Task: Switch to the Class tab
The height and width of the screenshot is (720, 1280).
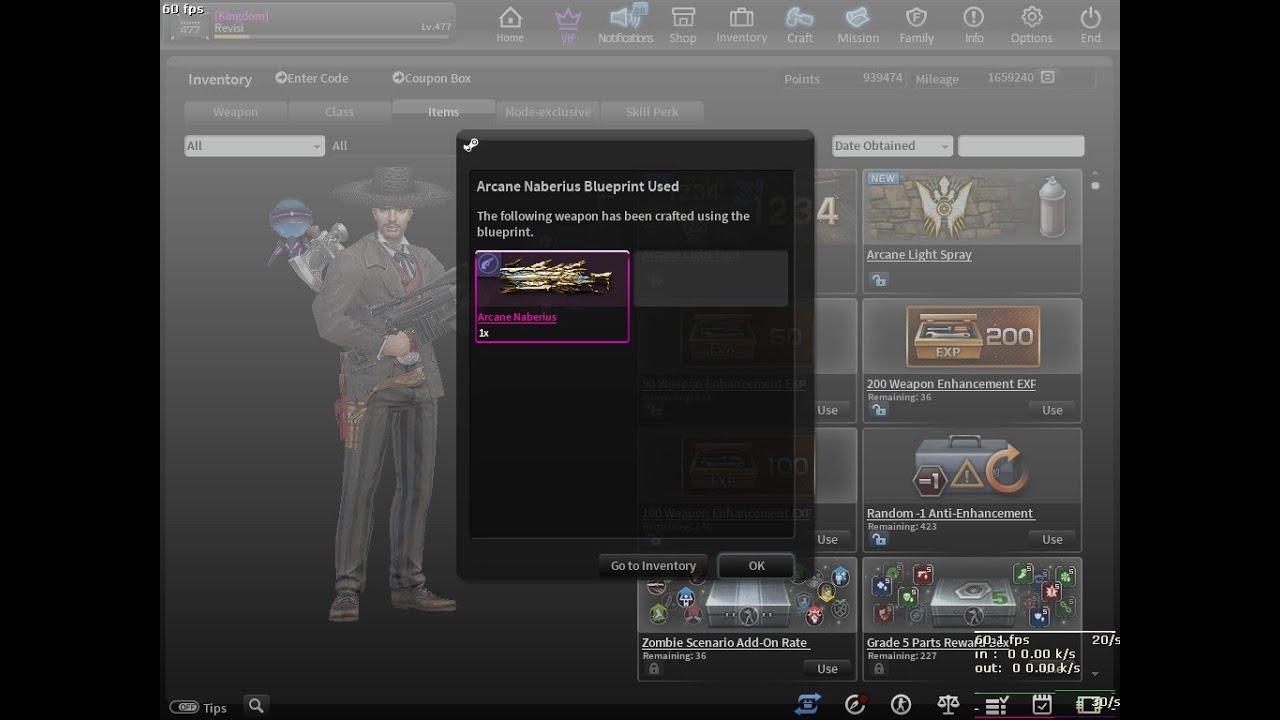Action: 339,112
